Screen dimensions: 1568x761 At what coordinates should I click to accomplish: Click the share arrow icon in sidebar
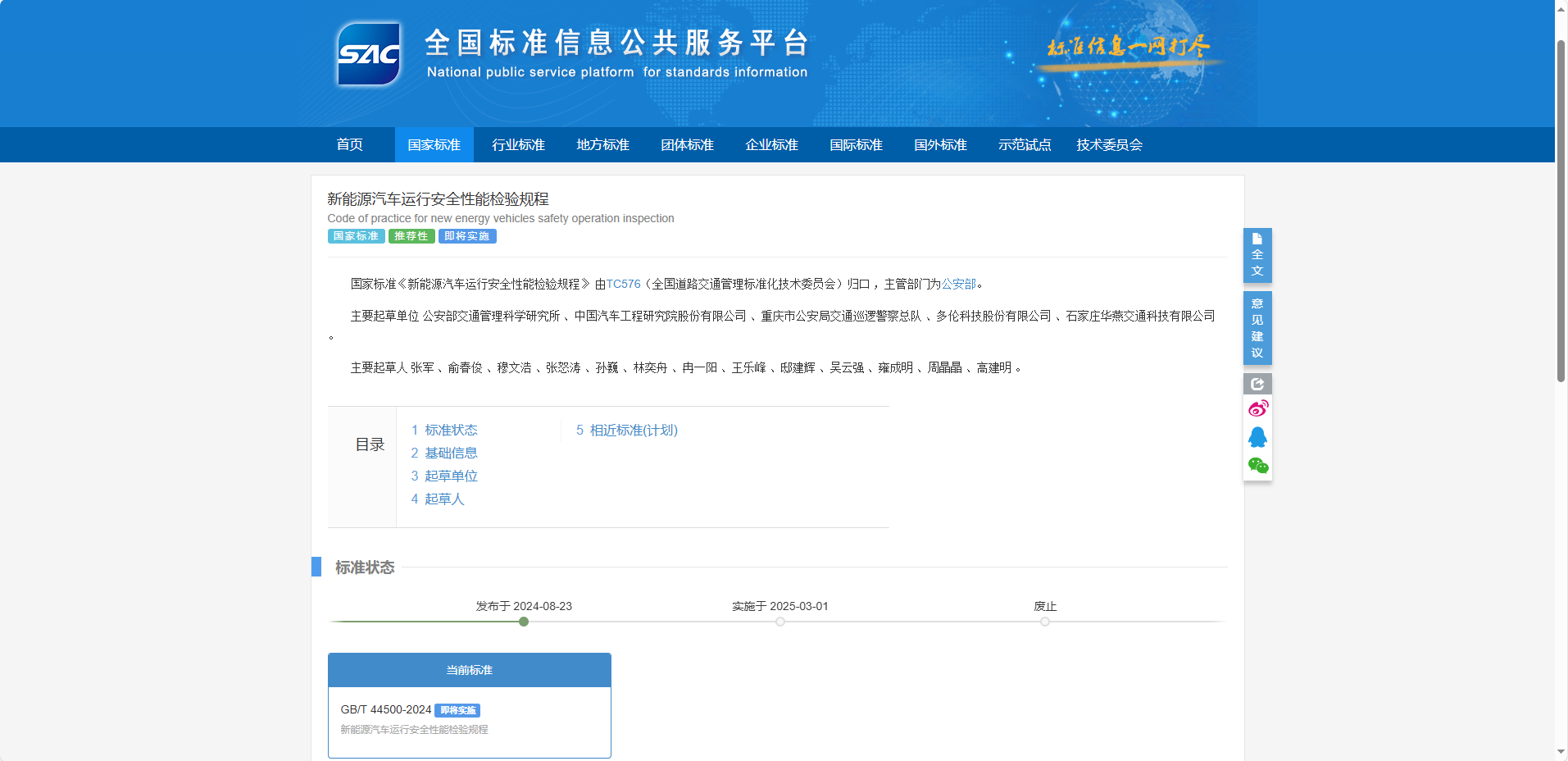(x=1257, y=384)
